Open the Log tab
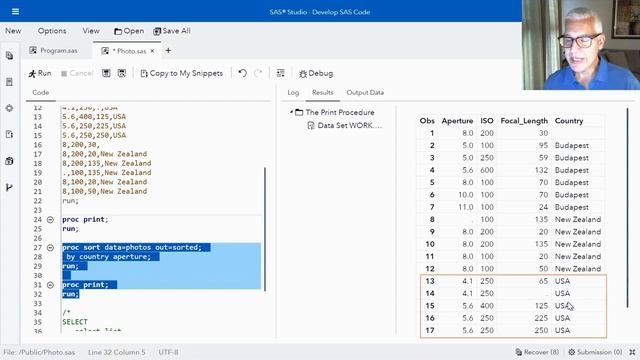This screenshot has width=640, height=360. [x=293, y=93]
